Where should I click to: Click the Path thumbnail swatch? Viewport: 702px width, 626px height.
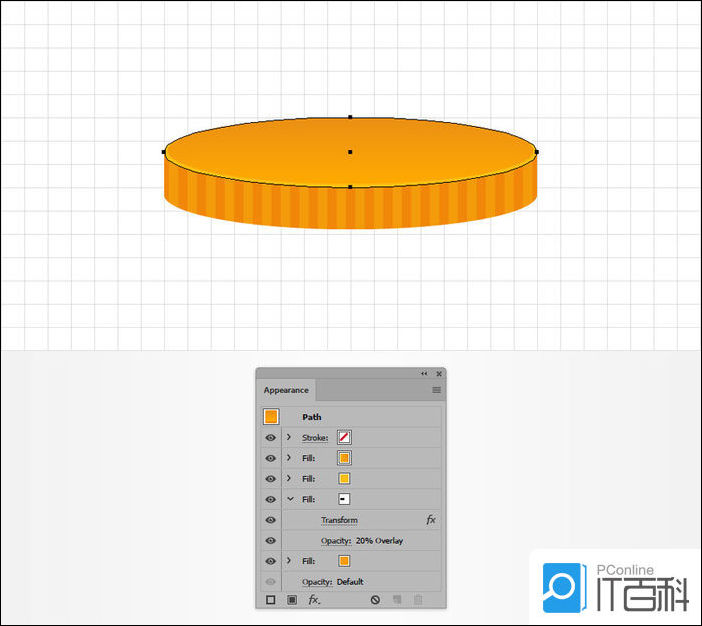pyautogui.click(x=271, y=416)
